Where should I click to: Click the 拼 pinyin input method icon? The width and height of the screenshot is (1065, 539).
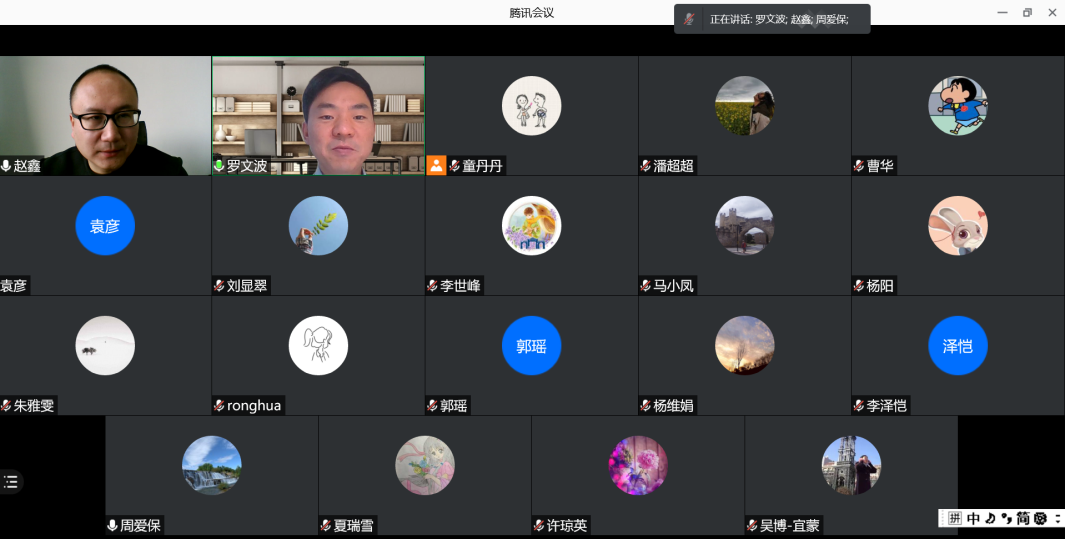[x=954, y=518]
